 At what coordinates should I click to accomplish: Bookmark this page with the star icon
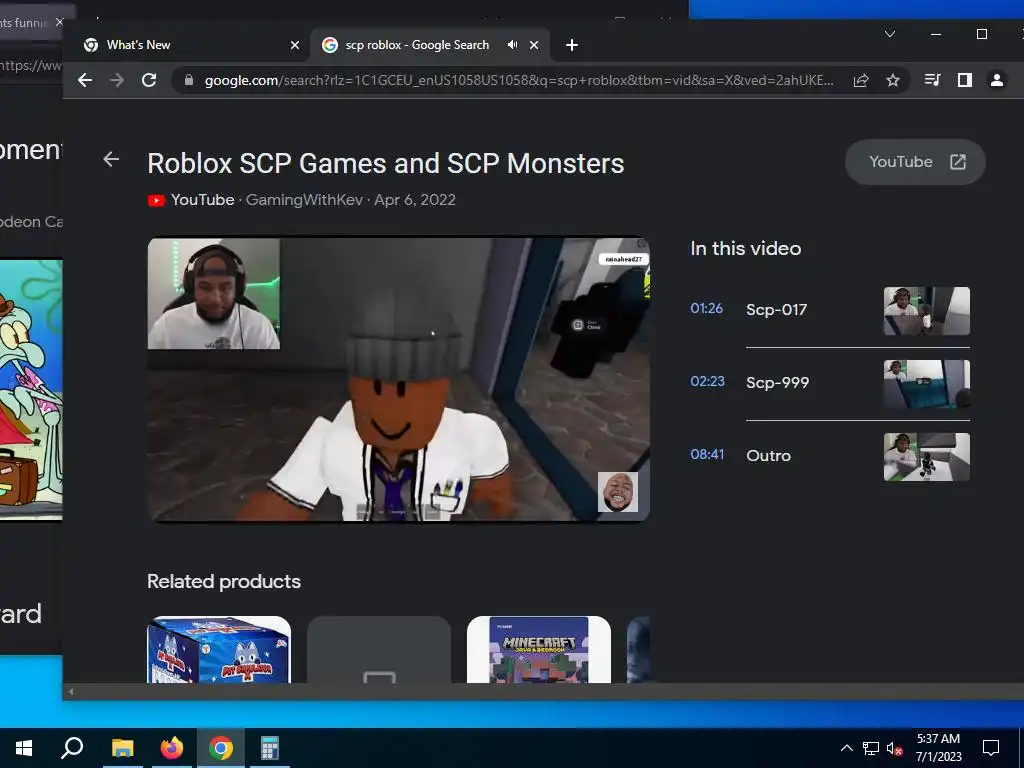pos(893,80)
